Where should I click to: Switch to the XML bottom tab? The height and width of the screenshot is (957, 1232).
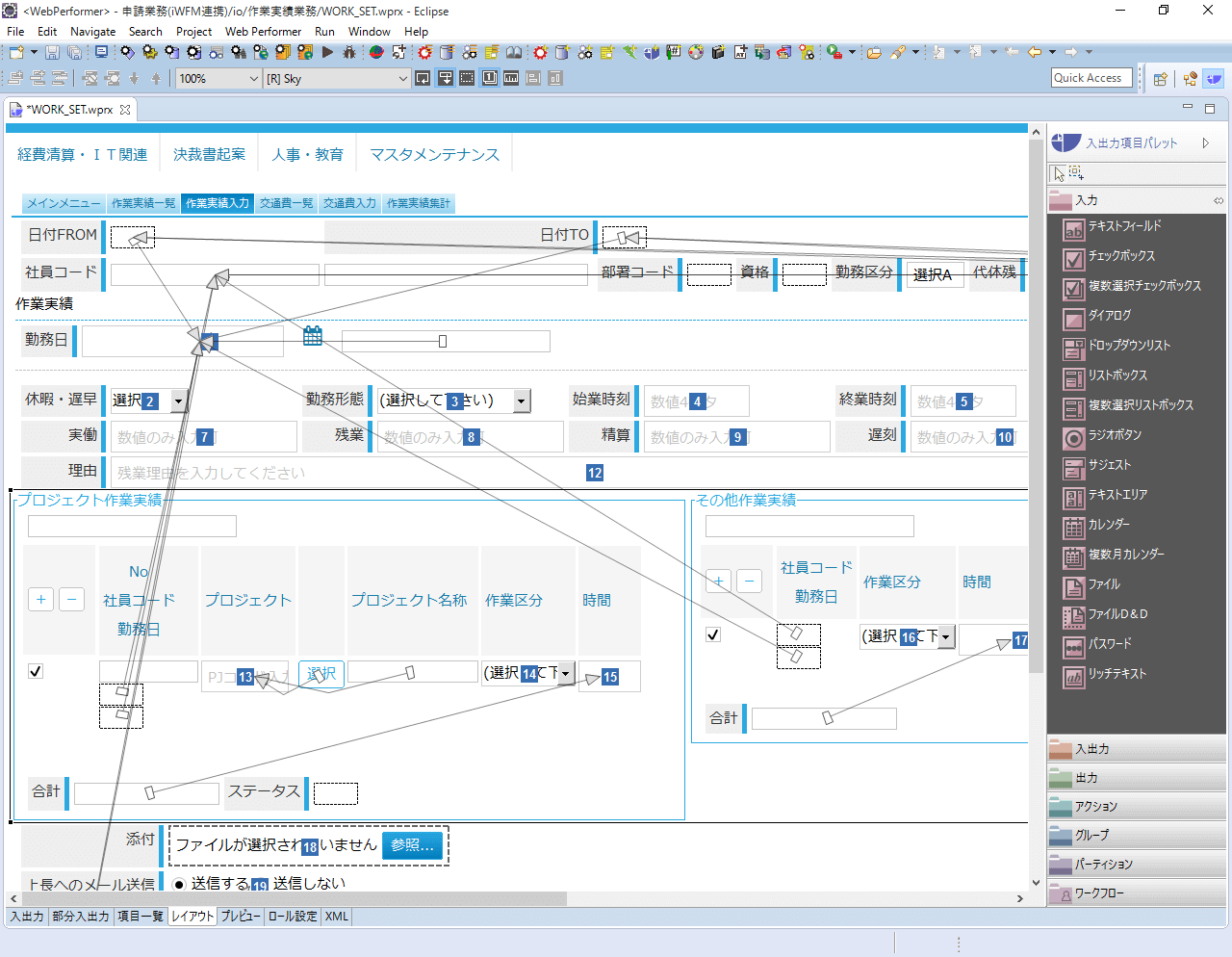tap(336, 917)
